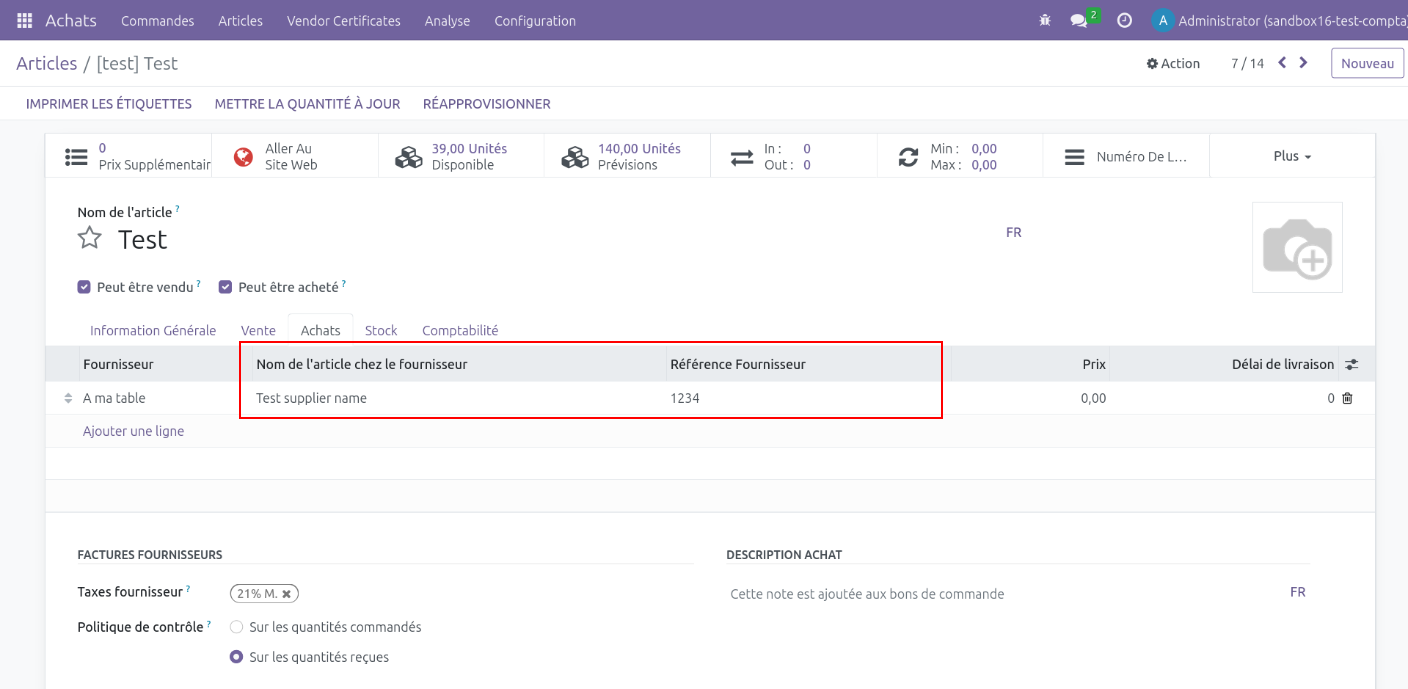This screenshot has height=689, width=1408.
Task: Open the apps grid menu icon
Action: [x=24, y=20]
